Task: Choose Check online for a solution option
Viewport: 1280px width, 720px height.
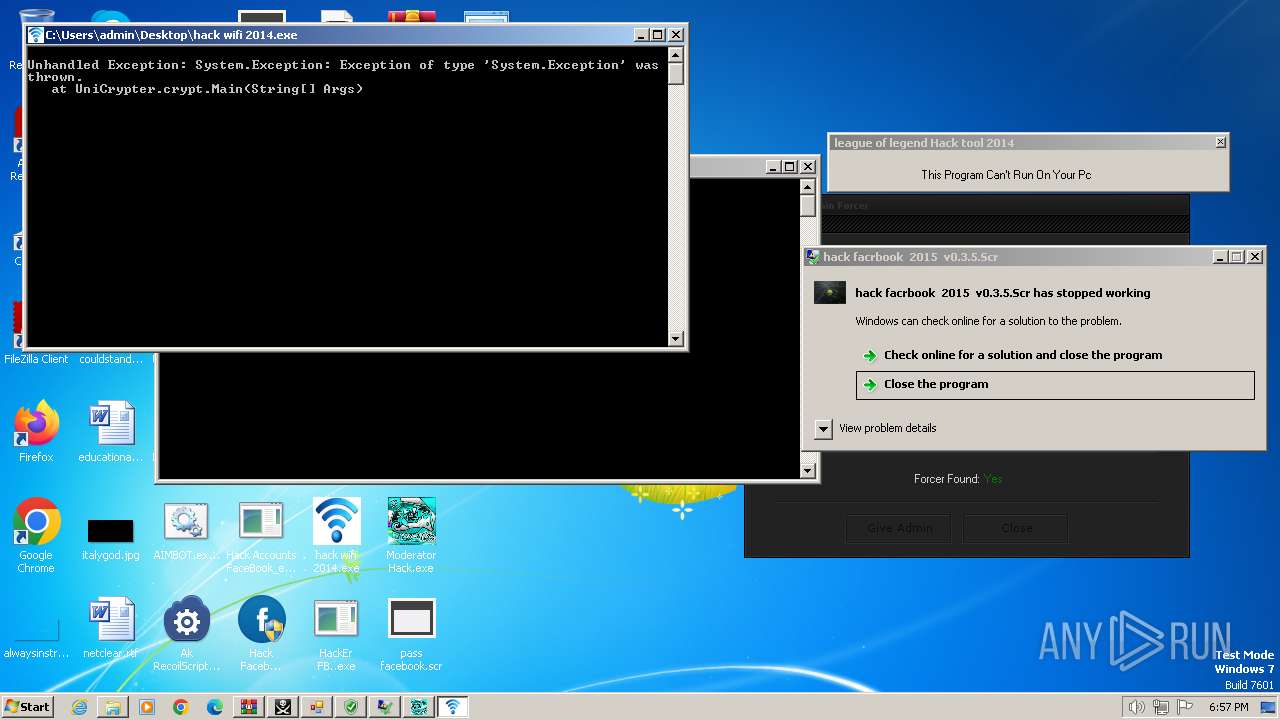Action: [1012, 355]
